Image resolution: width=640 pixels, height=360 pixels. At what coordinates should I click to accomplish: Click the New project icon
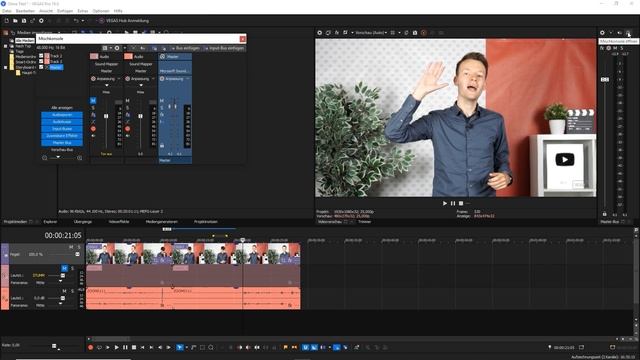(6, 21)
